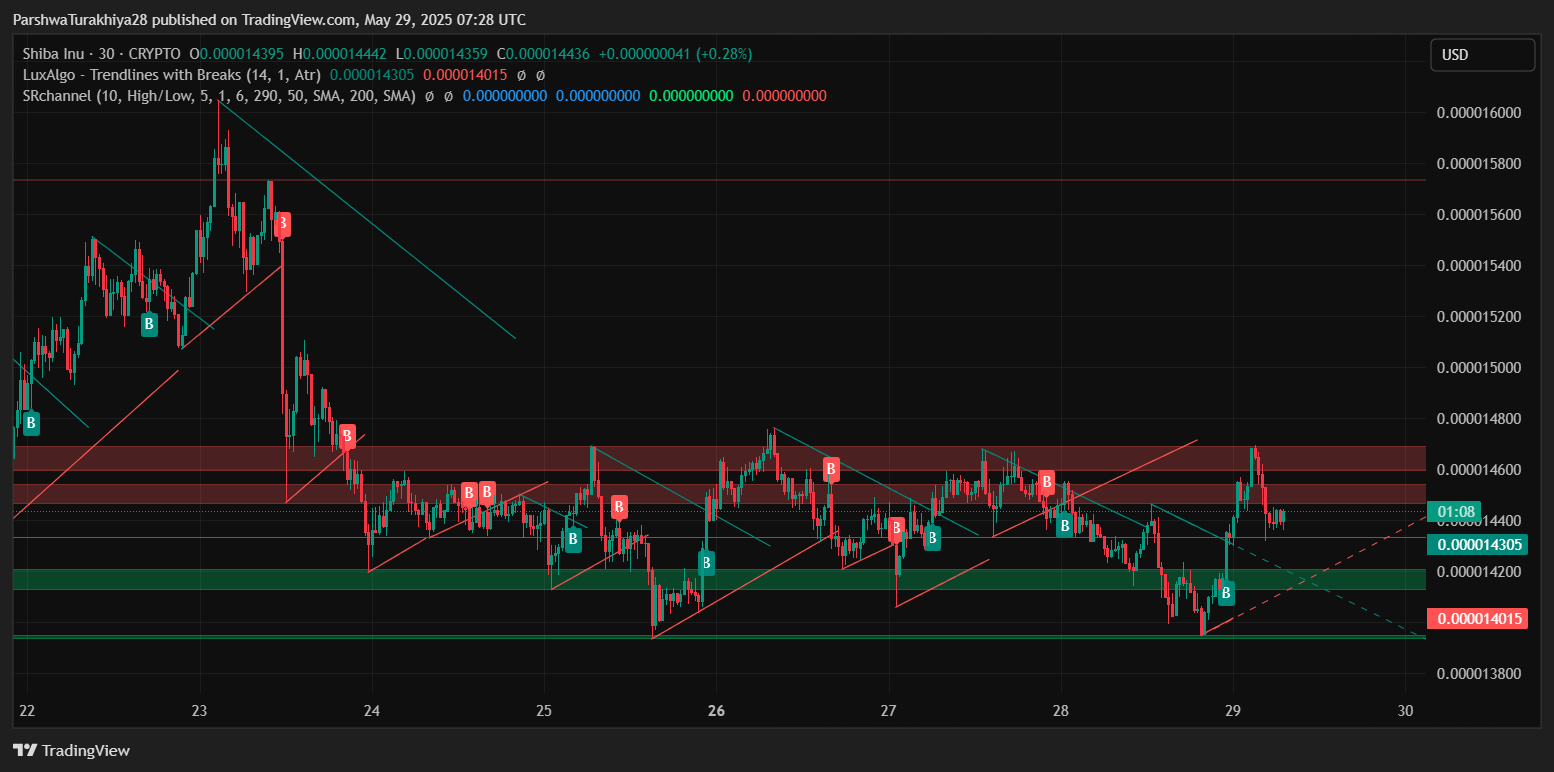
Task: Click the 30 date label on time axis
Action: 1405,711
